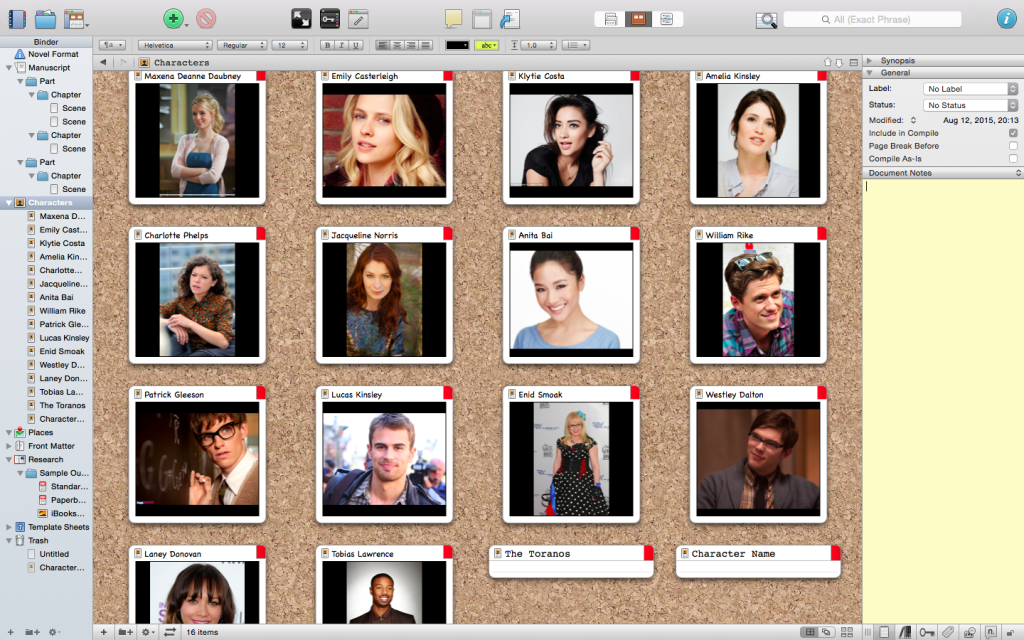Viewport: 1024px width, 640px height.
Task: Add new document via footer plus
Action: point(103,632)
